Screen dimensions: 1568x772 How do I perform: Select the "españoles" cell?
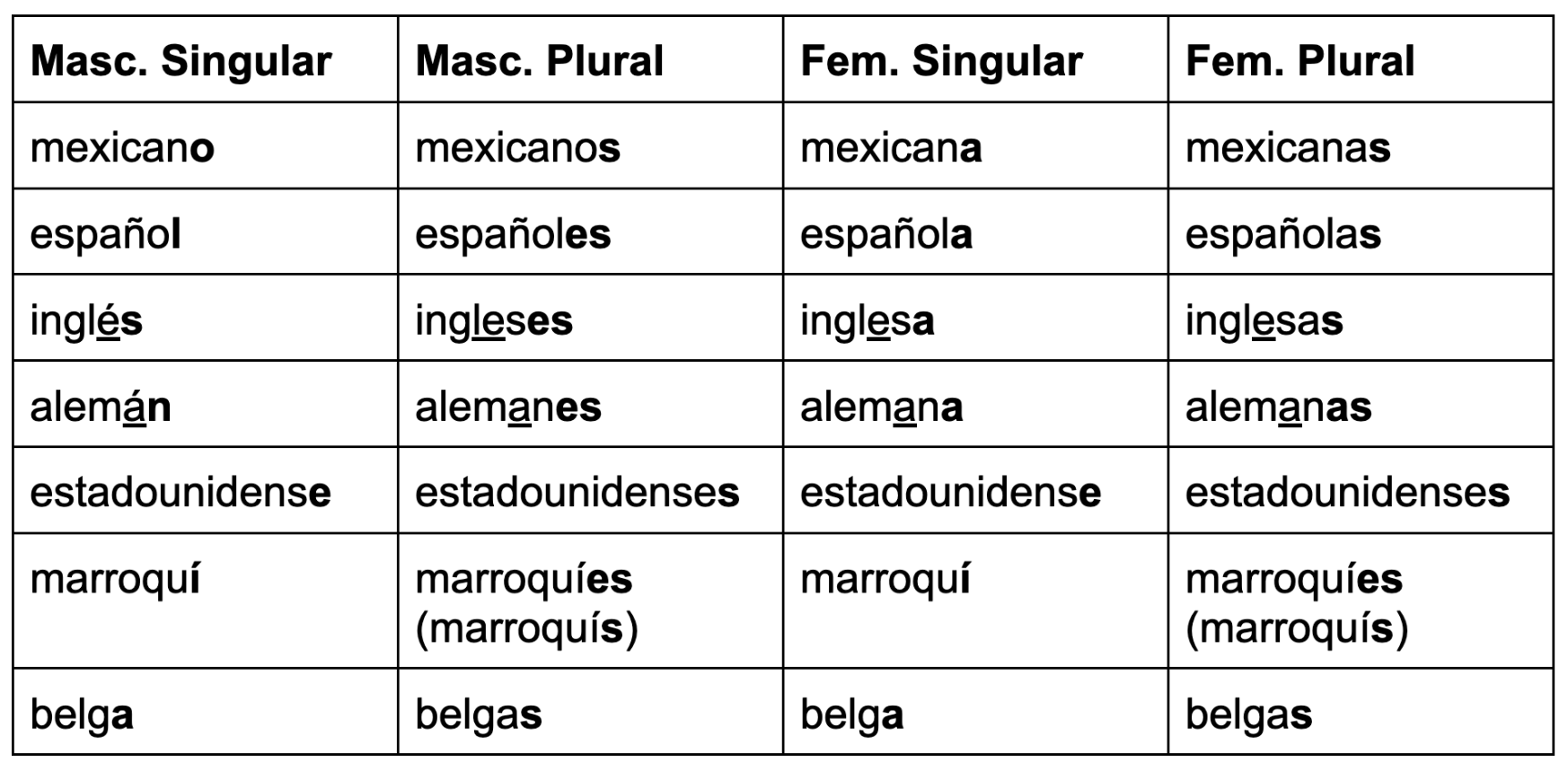point(513,234)
